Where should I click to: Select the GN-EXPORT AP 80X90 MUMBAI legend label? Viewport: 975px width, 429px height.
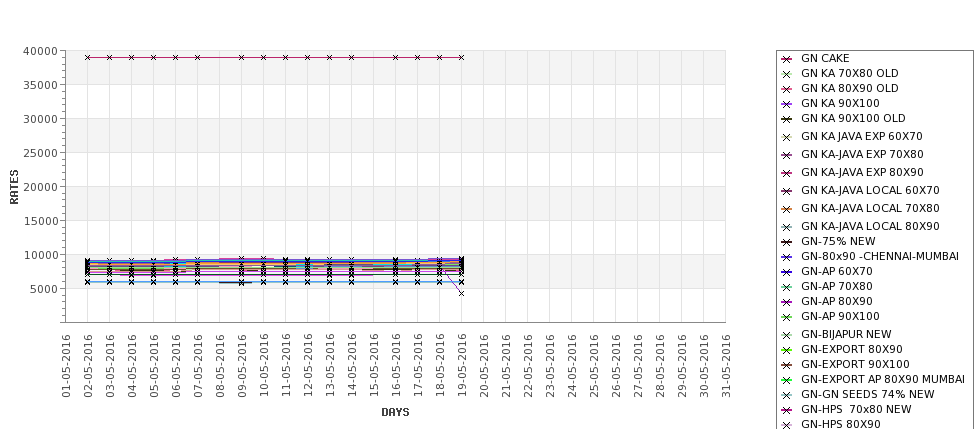coord(883,379)
